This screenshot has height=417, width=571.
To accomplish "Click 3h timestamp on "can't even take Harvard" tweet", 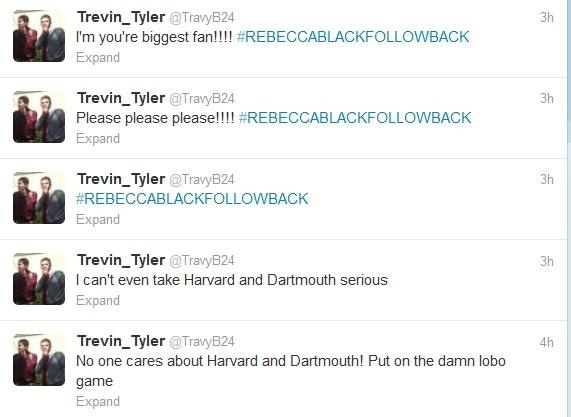I will 547,261.
